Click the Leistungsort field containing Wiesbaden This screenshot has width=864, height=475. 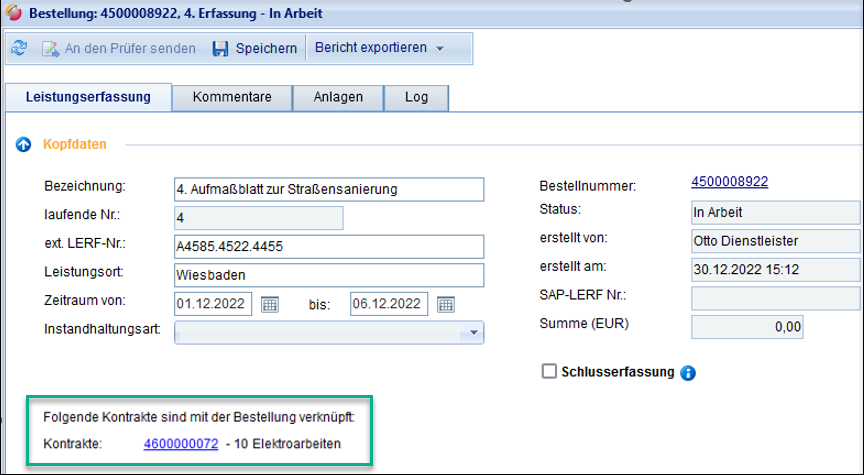pyautogui.click(x=328, y=275)
